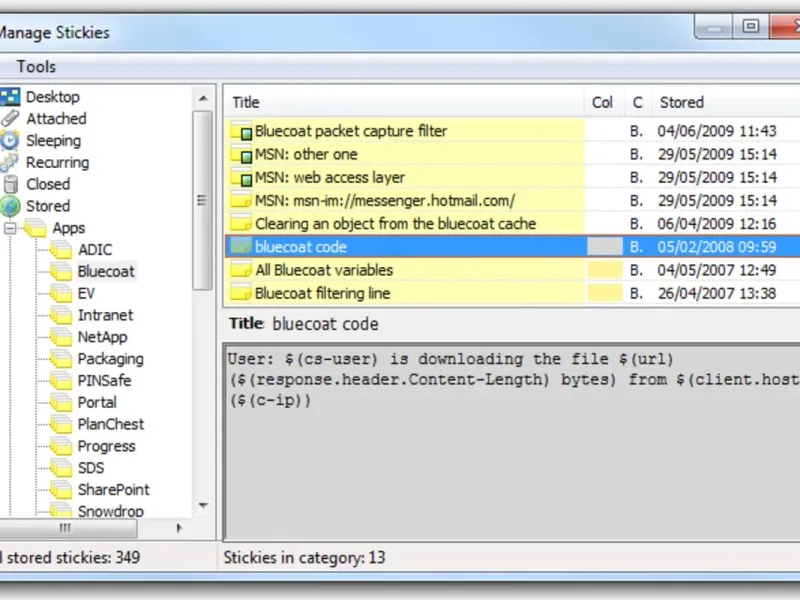The image size is (800, 600).
Task: Click date 04/06/2009 11:43 cell
Action: (717, 131)
